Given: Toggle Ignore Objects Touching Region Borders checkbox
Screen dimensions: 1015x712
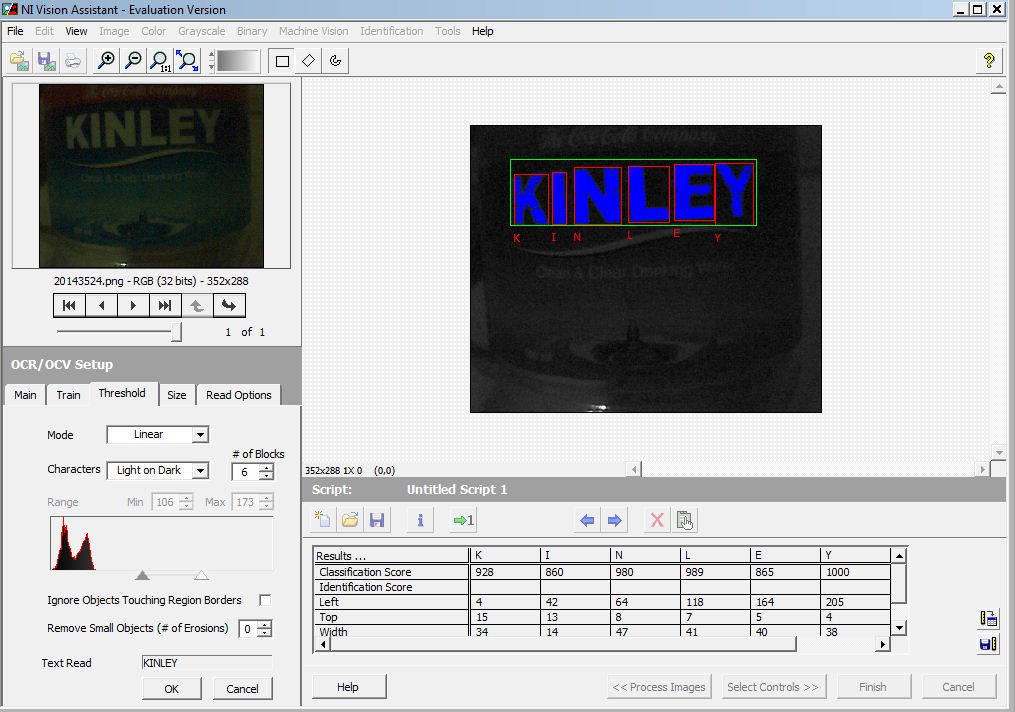Looking at the screenshot, I should pyautogui.click(x=265, y=600).
